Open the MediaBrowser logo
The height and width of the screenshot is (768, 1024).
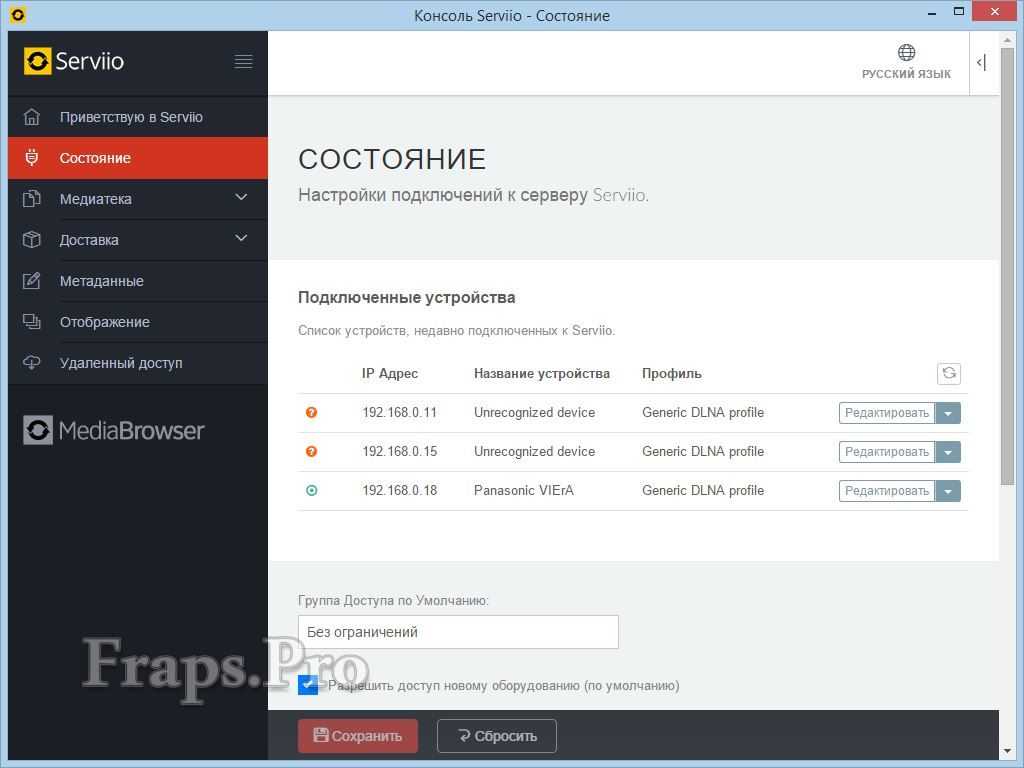[114, 430]
